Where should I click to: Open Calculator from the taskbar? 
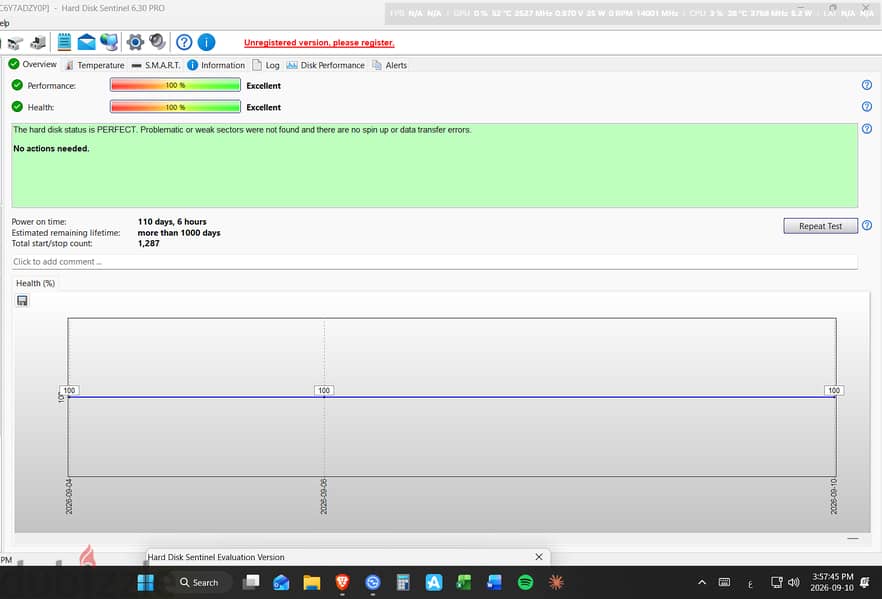point(403,583)
